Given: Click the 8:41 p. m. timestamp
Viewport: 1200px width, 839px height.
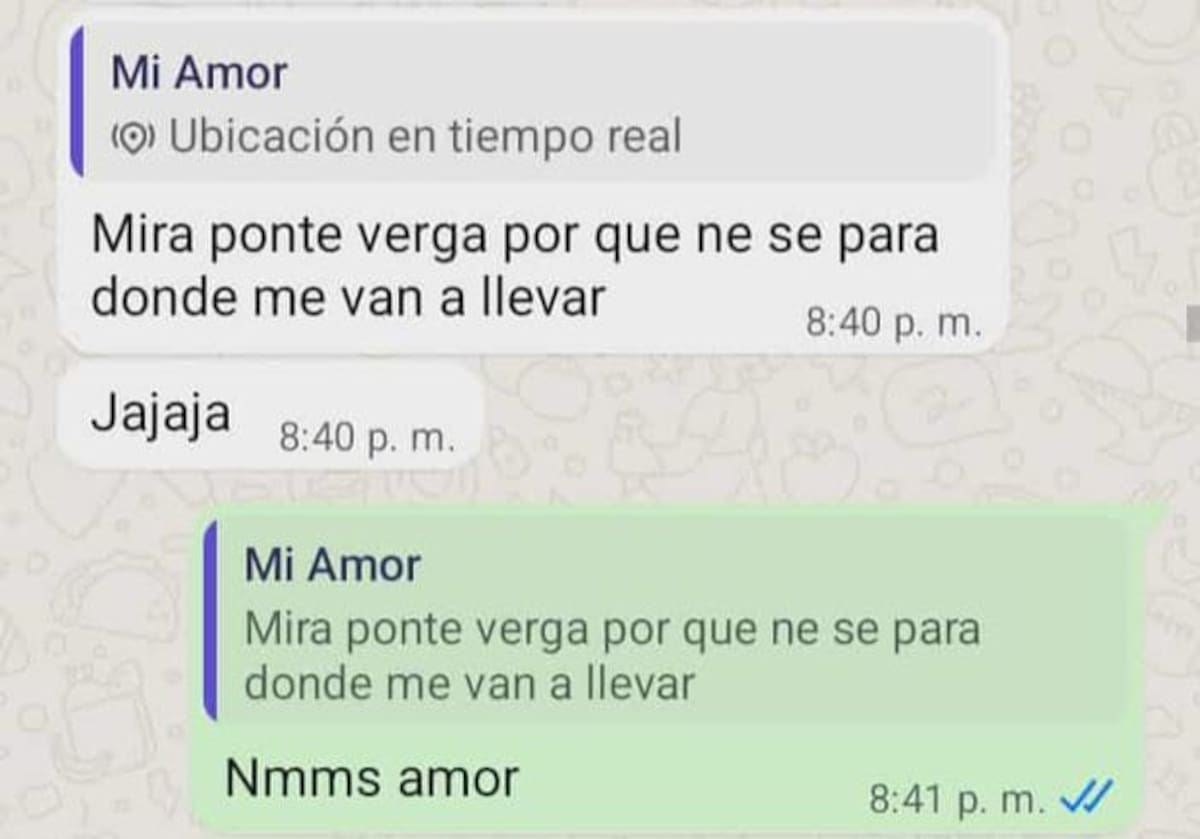Looking at the screenshot, I should pos(957,799).
